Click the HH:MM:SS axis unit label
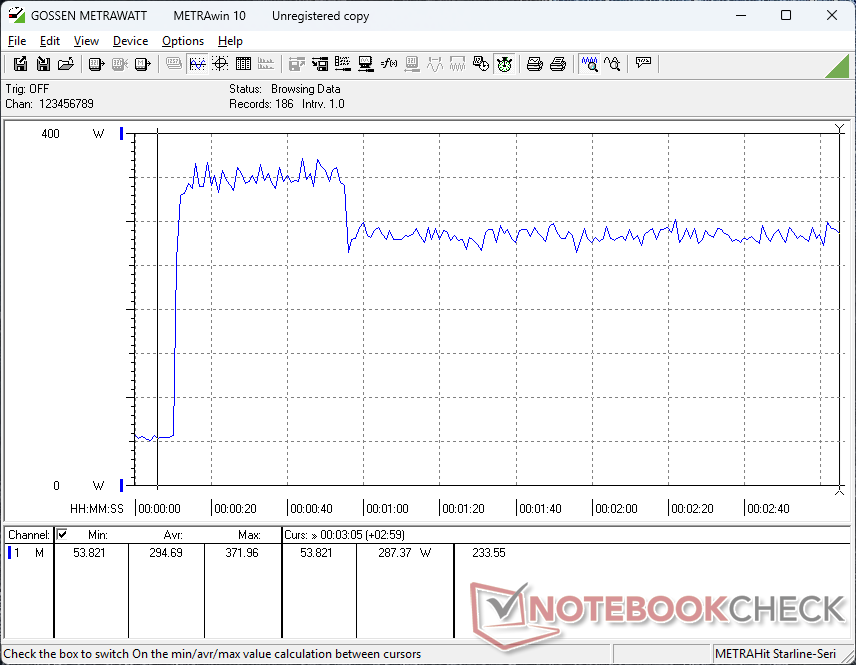 97,508
